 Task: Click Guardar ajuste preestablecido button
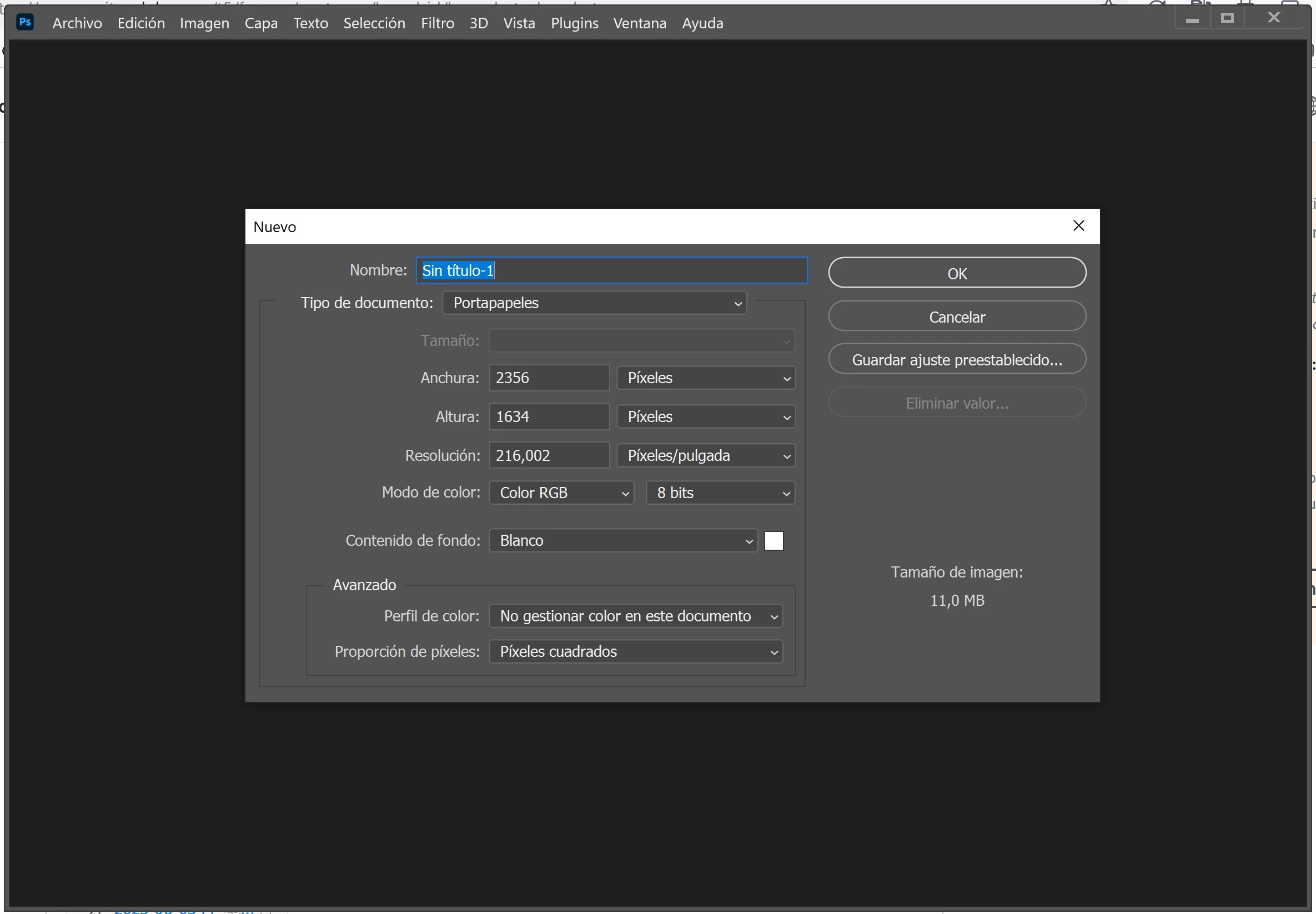click(x=956, y=359)
